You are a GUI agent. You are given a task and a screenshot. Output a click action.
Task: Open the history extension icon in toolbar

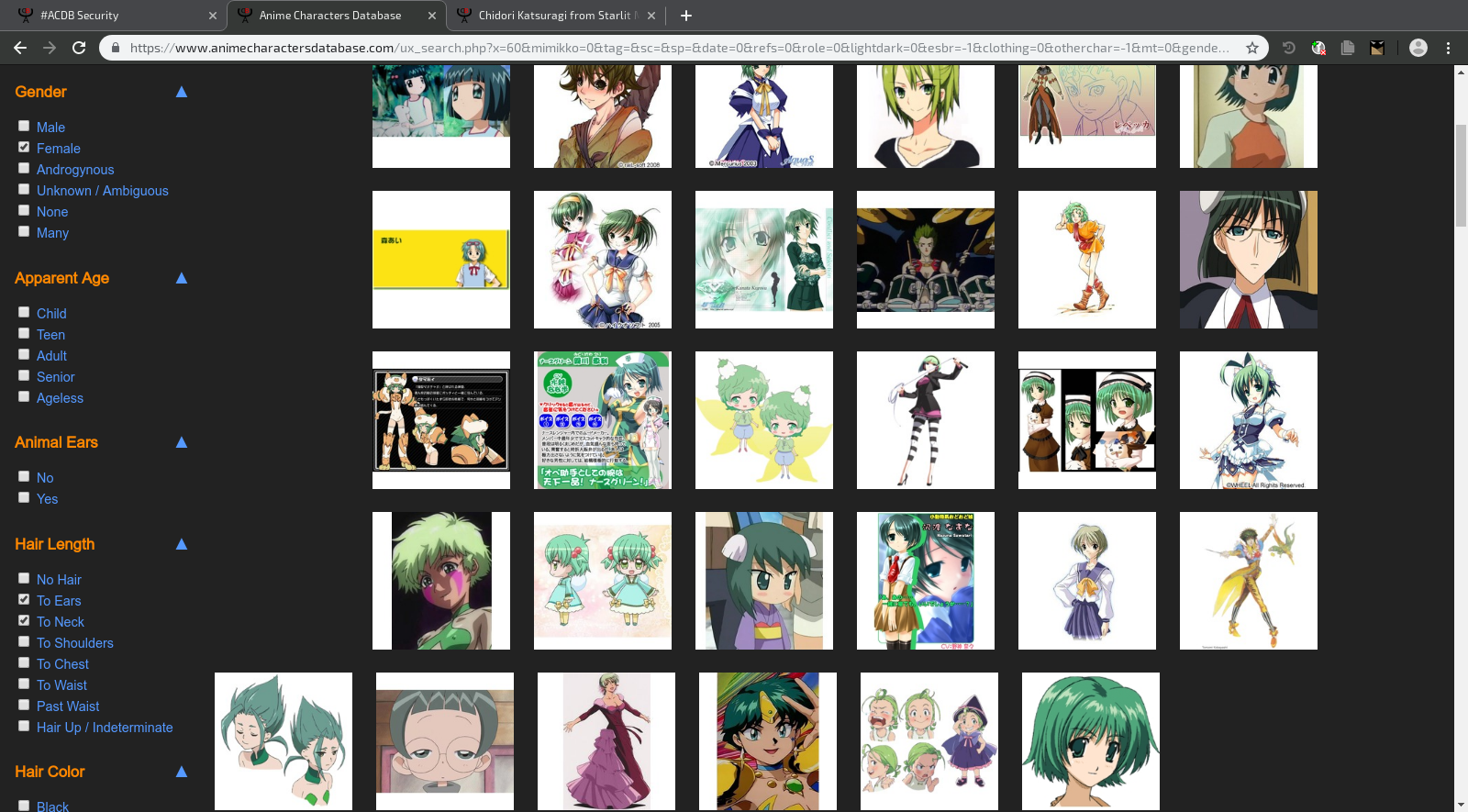[1289, 48]
